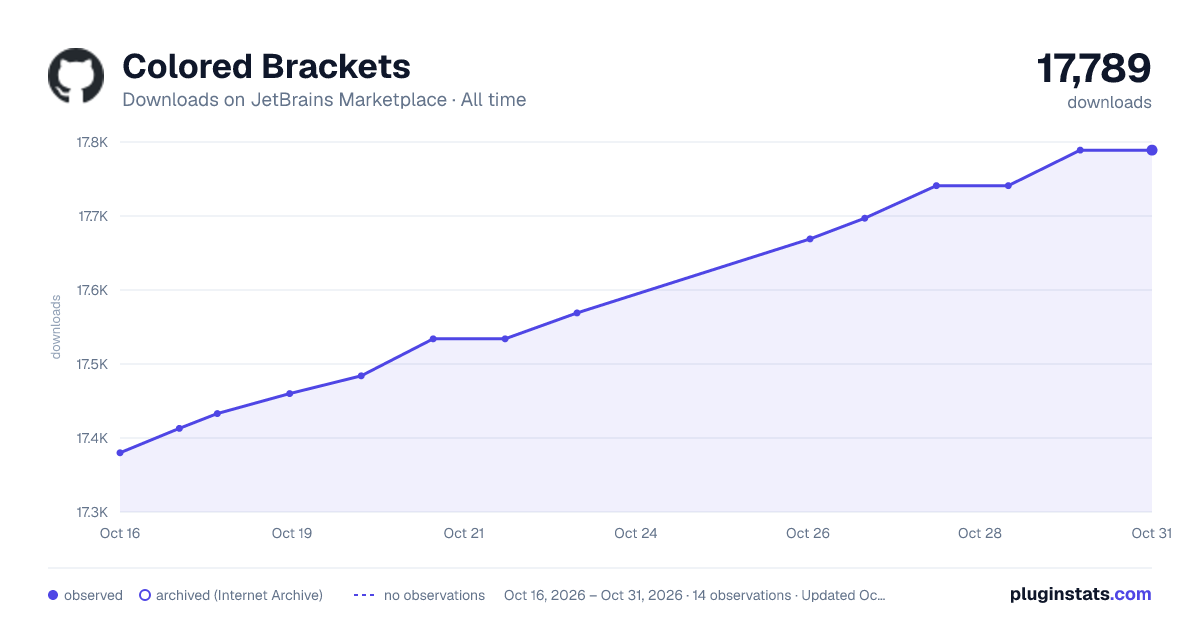The image size is (1200, 630).
Task: Click the observed legend text
Action: (x=93, y=595)
